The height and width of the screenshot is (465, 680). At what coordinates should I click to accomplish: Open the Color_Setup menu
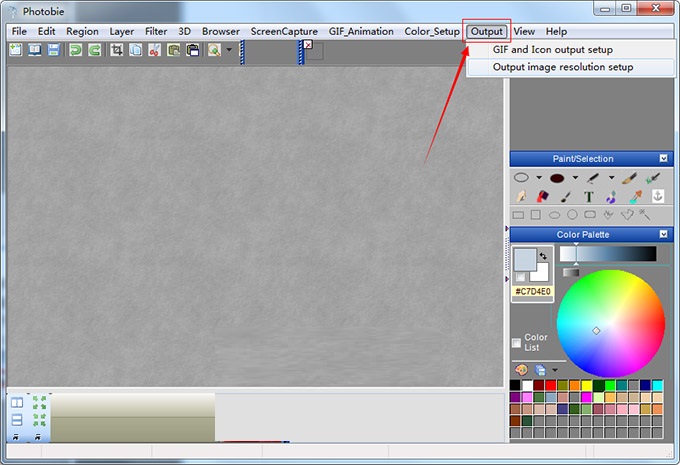[x=432, y=31]
